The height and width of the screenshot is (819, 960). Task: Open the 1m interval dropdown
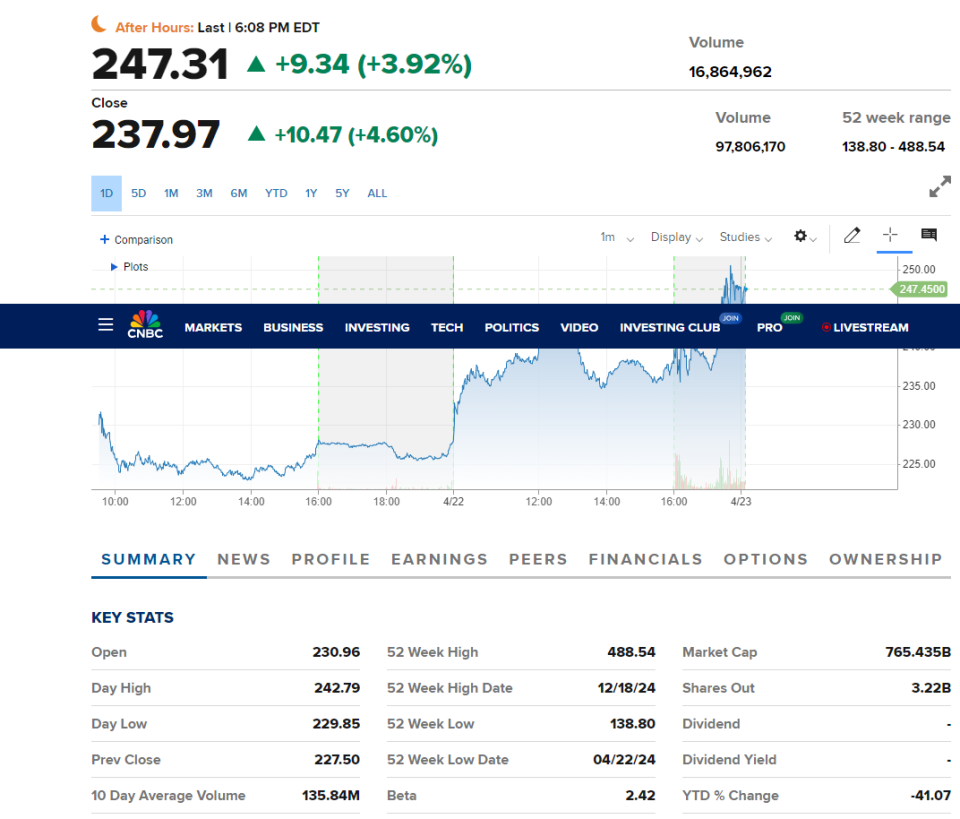coord(616,238)
